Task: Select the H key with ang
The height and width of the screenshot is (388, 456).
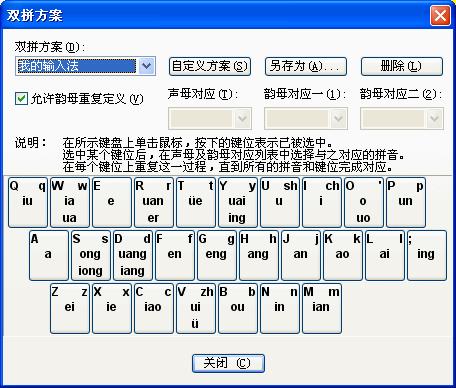Action: pos(259,255)
